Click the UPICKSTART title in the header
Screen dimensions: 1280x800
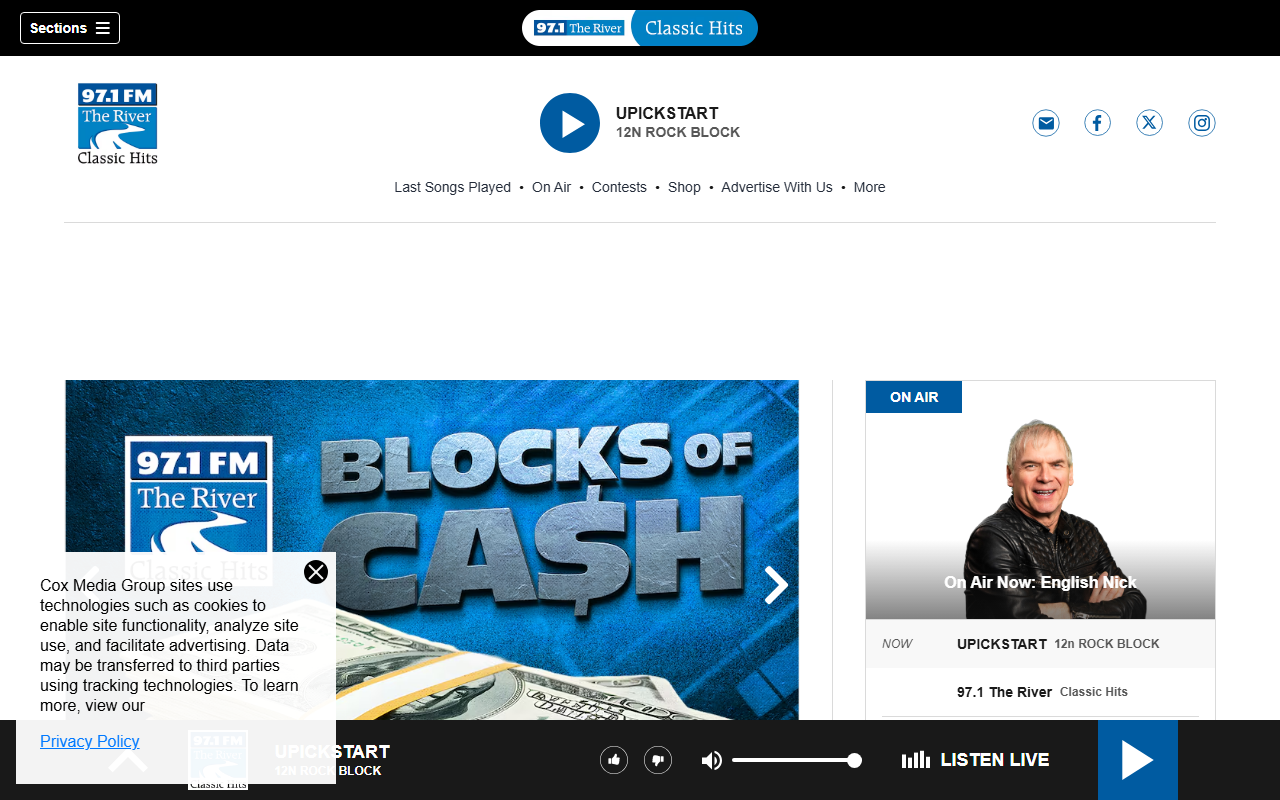667,113
